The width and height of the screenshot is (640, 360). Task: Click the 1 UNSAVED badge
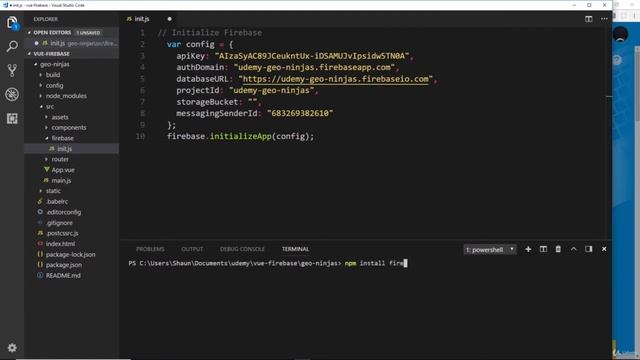click(x=88, y=33)
